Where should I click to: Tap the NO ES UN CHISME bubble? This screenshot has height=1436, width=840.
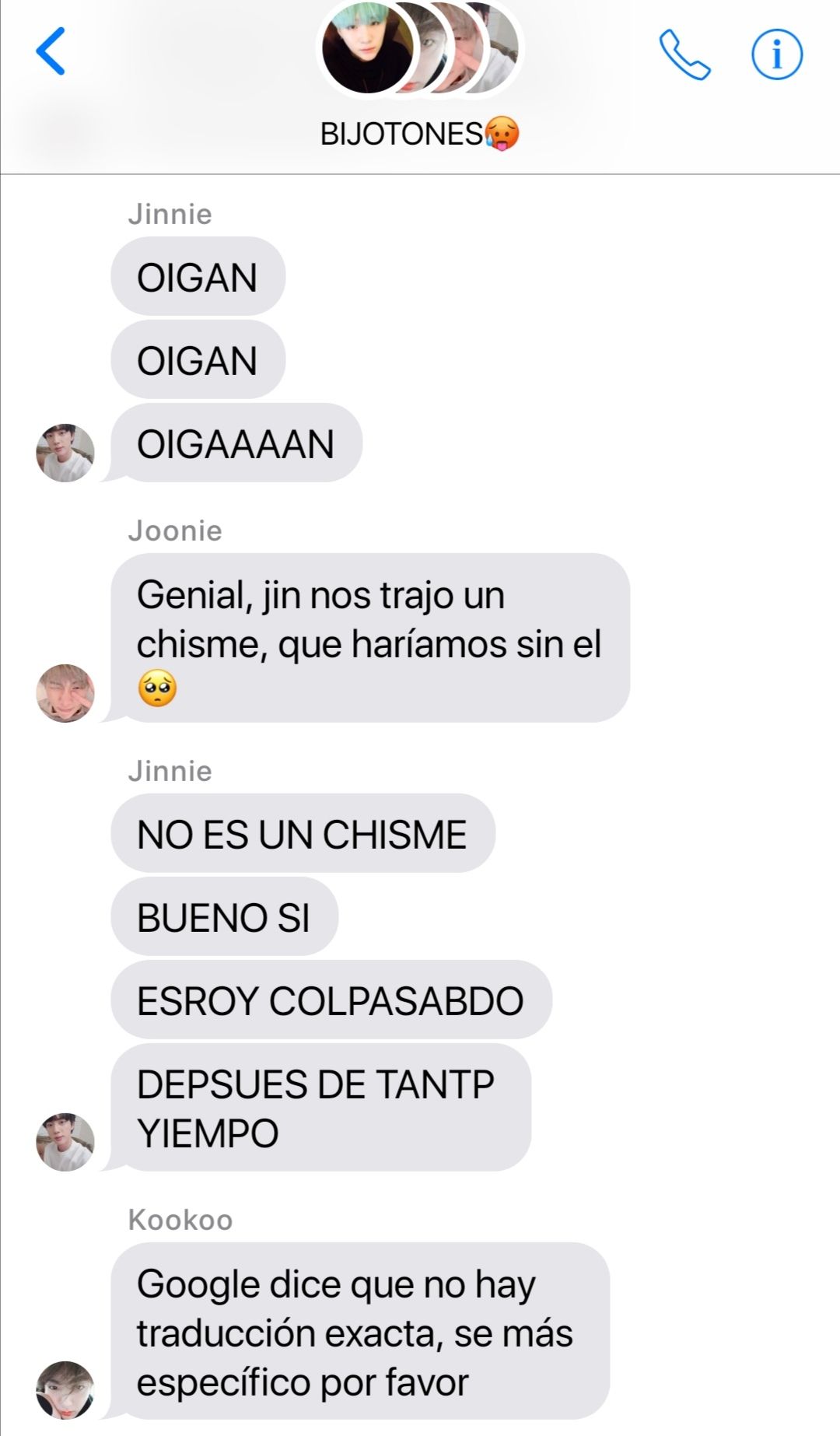(303, 833)
